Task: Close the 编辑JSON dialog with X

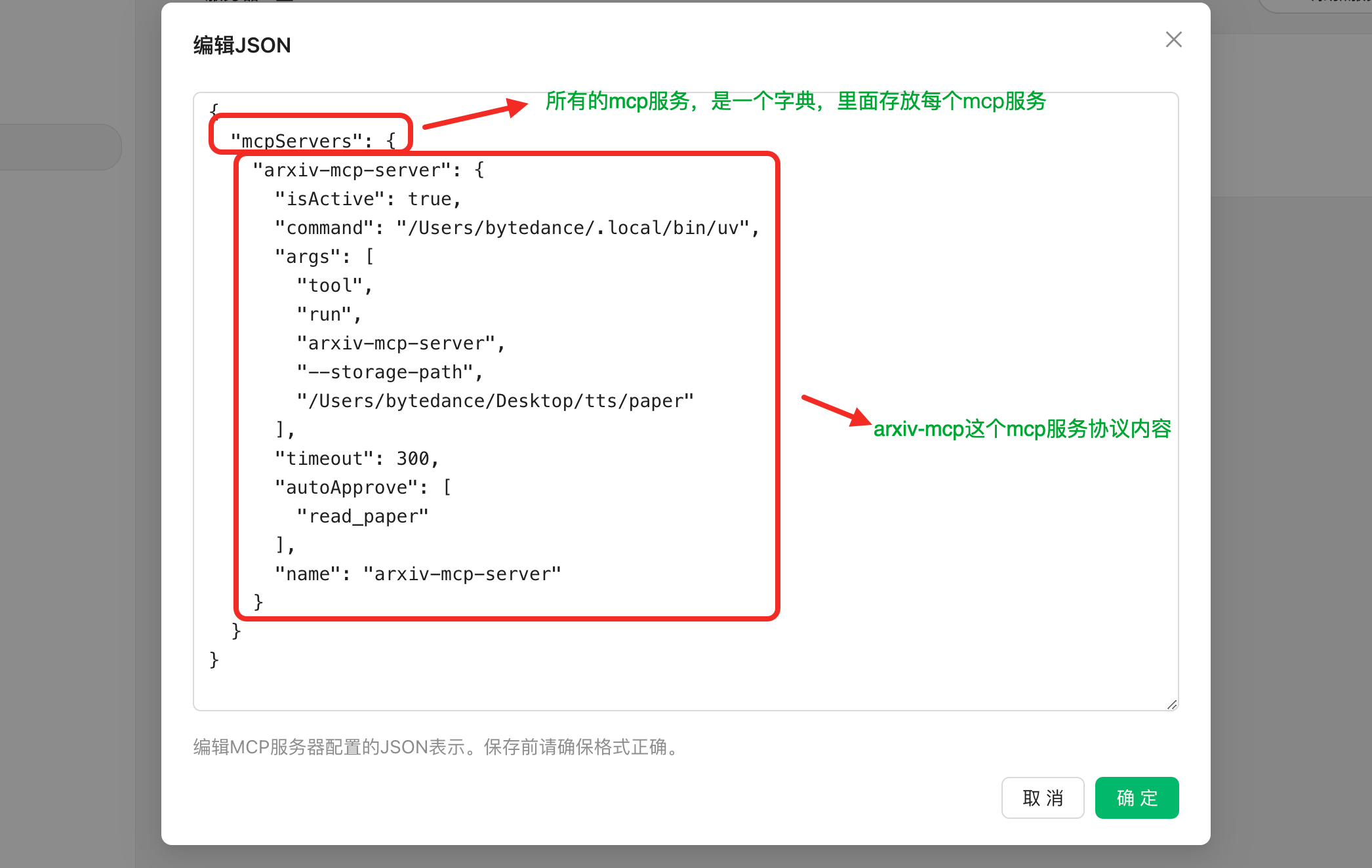Action: tap(1173, 39)
